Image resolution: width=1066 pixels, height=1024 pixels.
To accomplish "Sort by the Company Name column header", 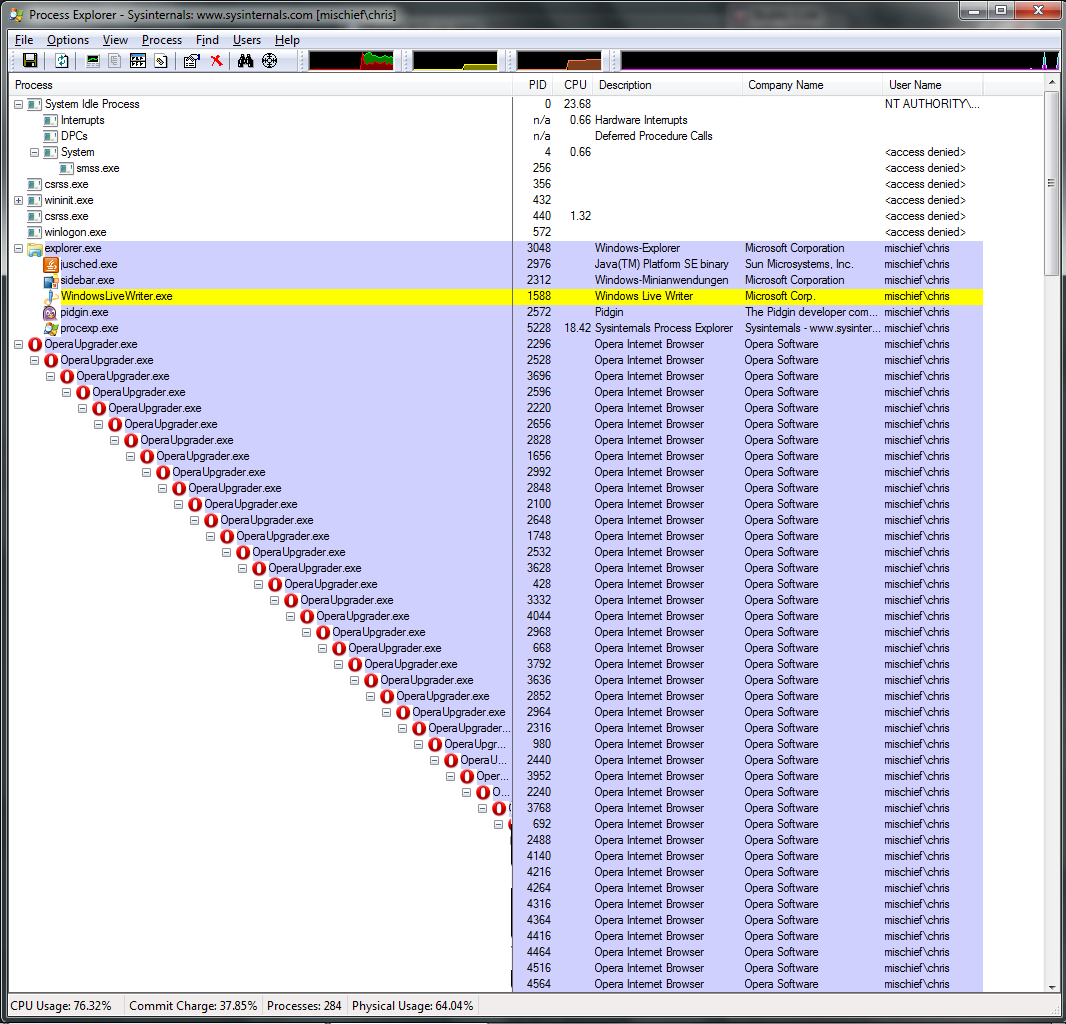I will coord(812,85).
